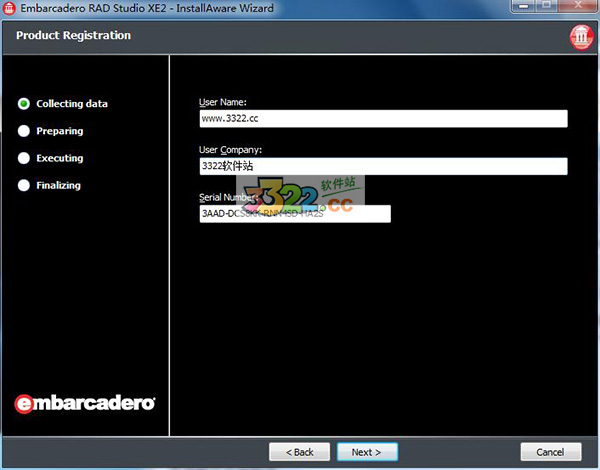
Task: Click the title bar application icon
Action: click(x=9, y=8)
